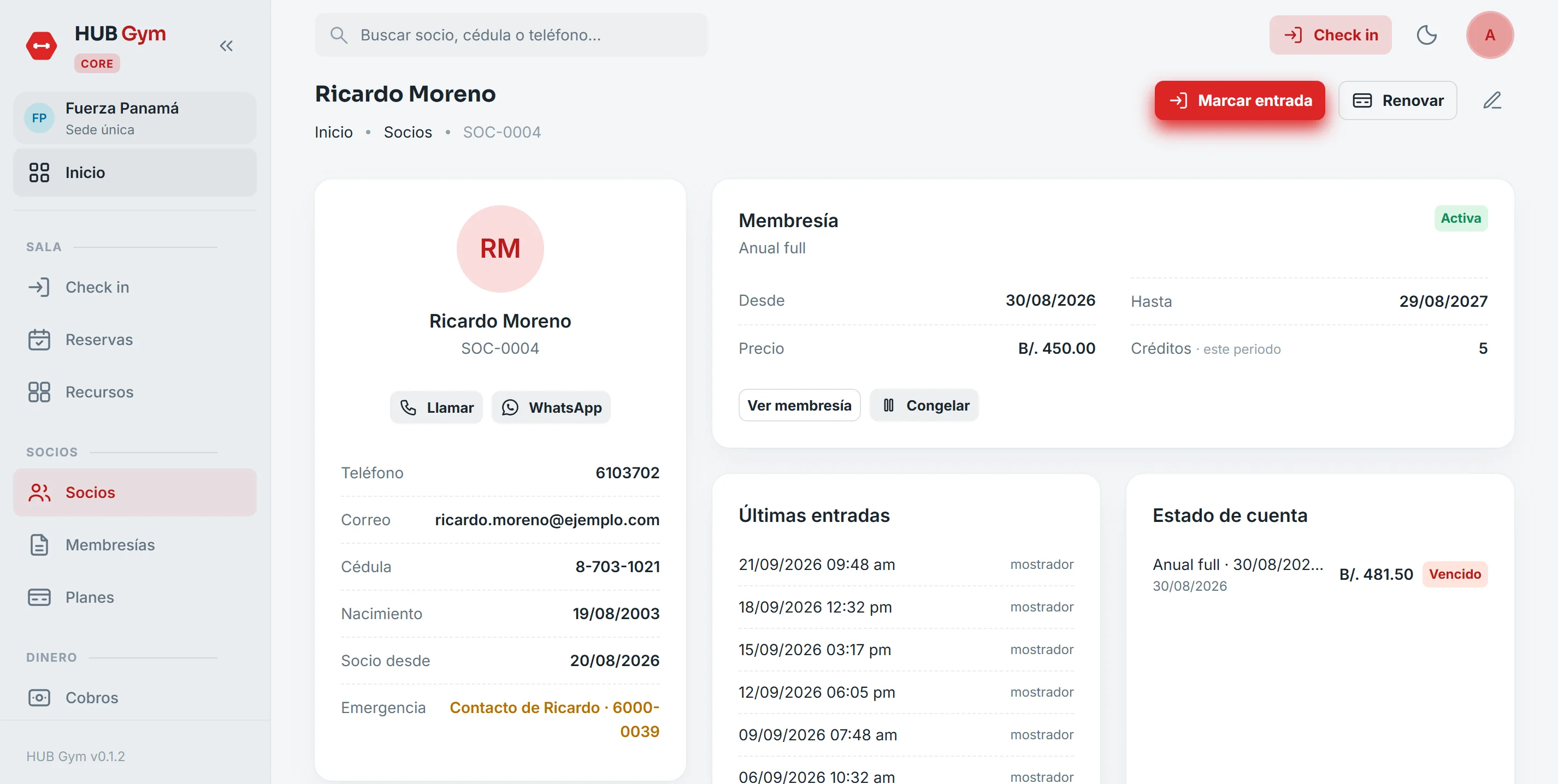
Task: Click the Inicio breadcrumb link
Action: (334, 132)
